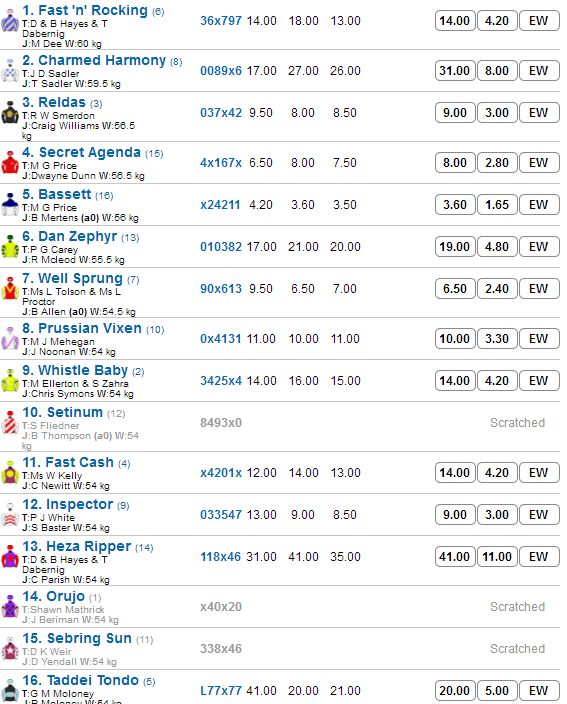Click Fast Cash silks icon
Viewport: 567px width, 704px height.
(10, 473)
